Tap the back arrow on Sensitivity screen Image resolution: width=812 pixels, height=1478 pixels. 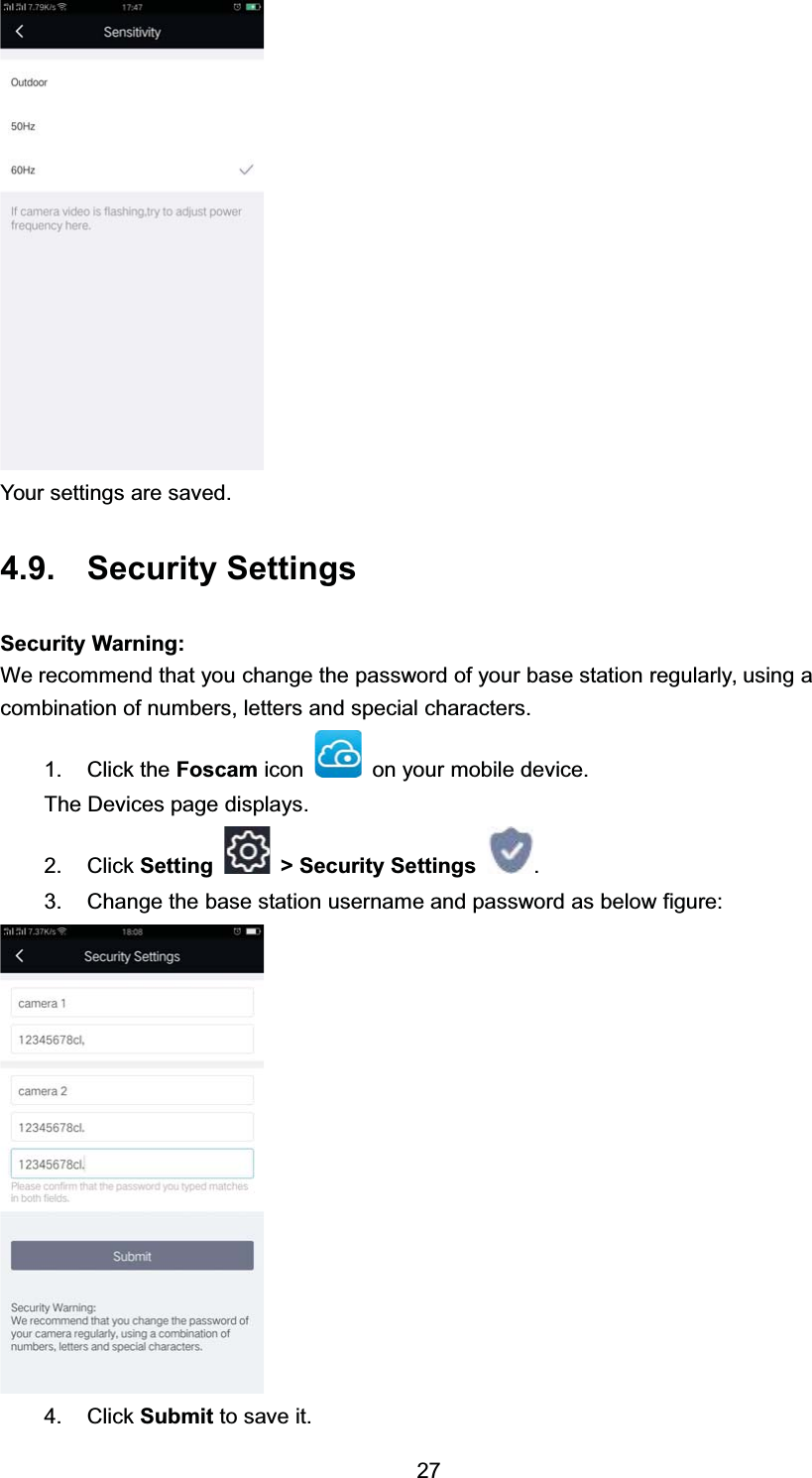click(x=19, y=32)
